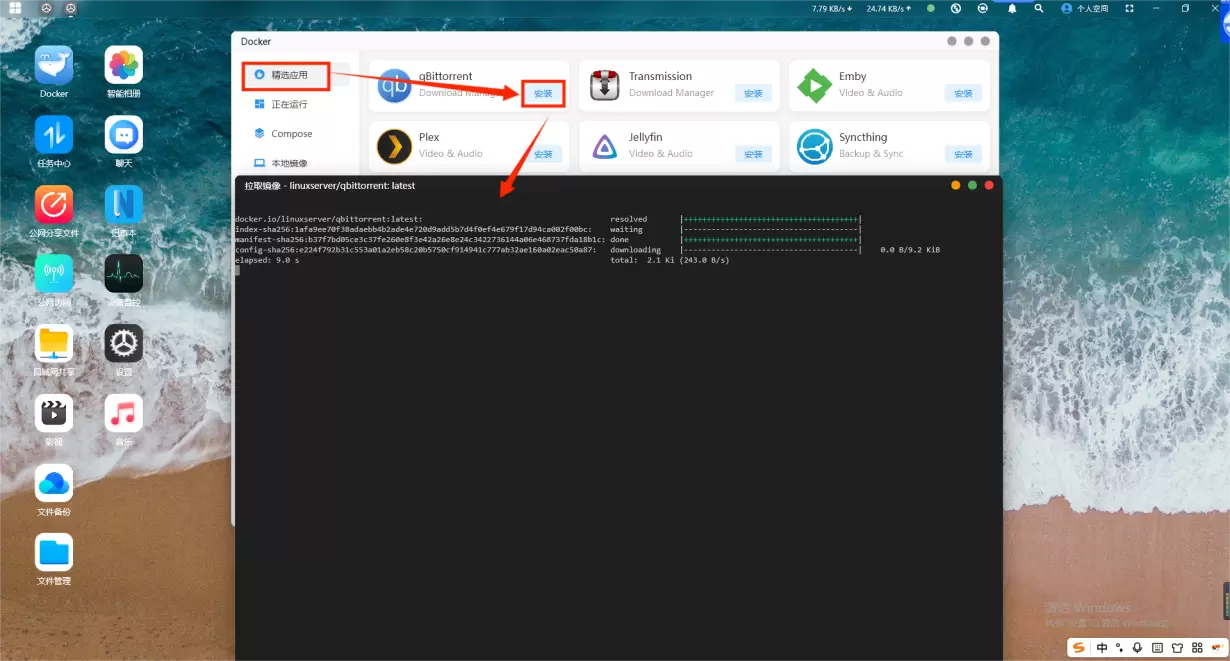This screenshot has height=661, width=1230.
Task: Launch the 音乐 music app icon
Action: point(124,413)
